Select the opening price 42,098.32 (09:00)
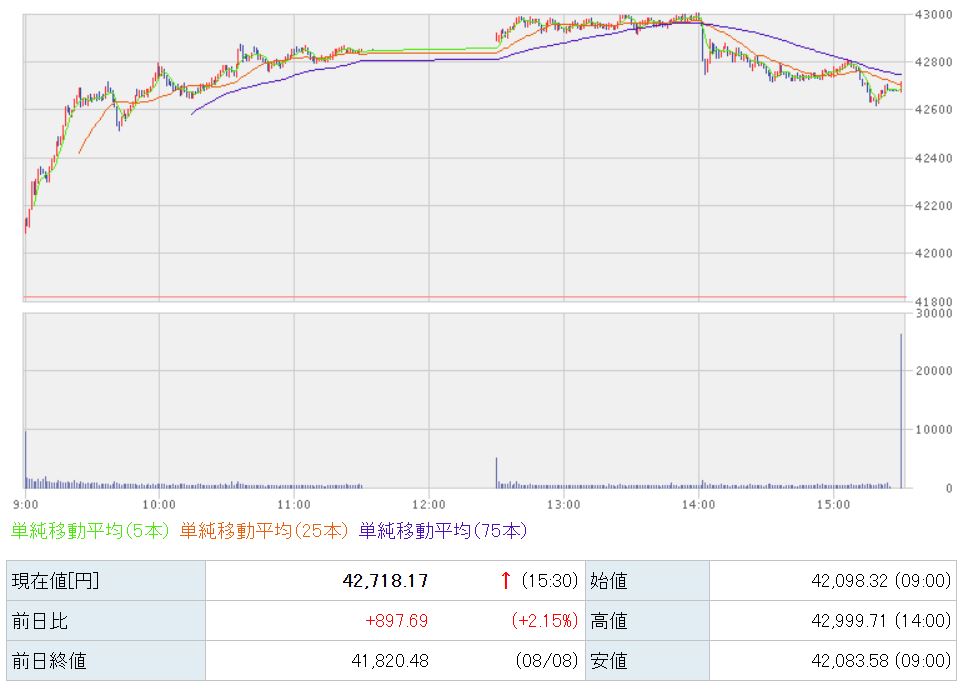Screen dimensions: 968x689 (881, 580)
